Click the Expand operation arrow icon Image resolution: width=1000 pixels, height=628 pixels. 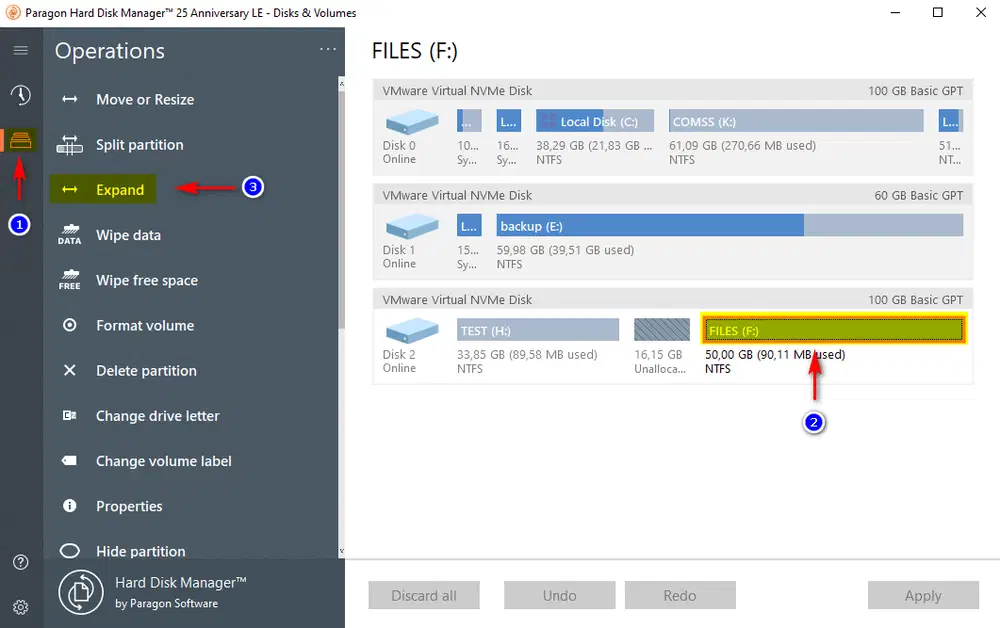pyautogui.click(x=70, y=190)
